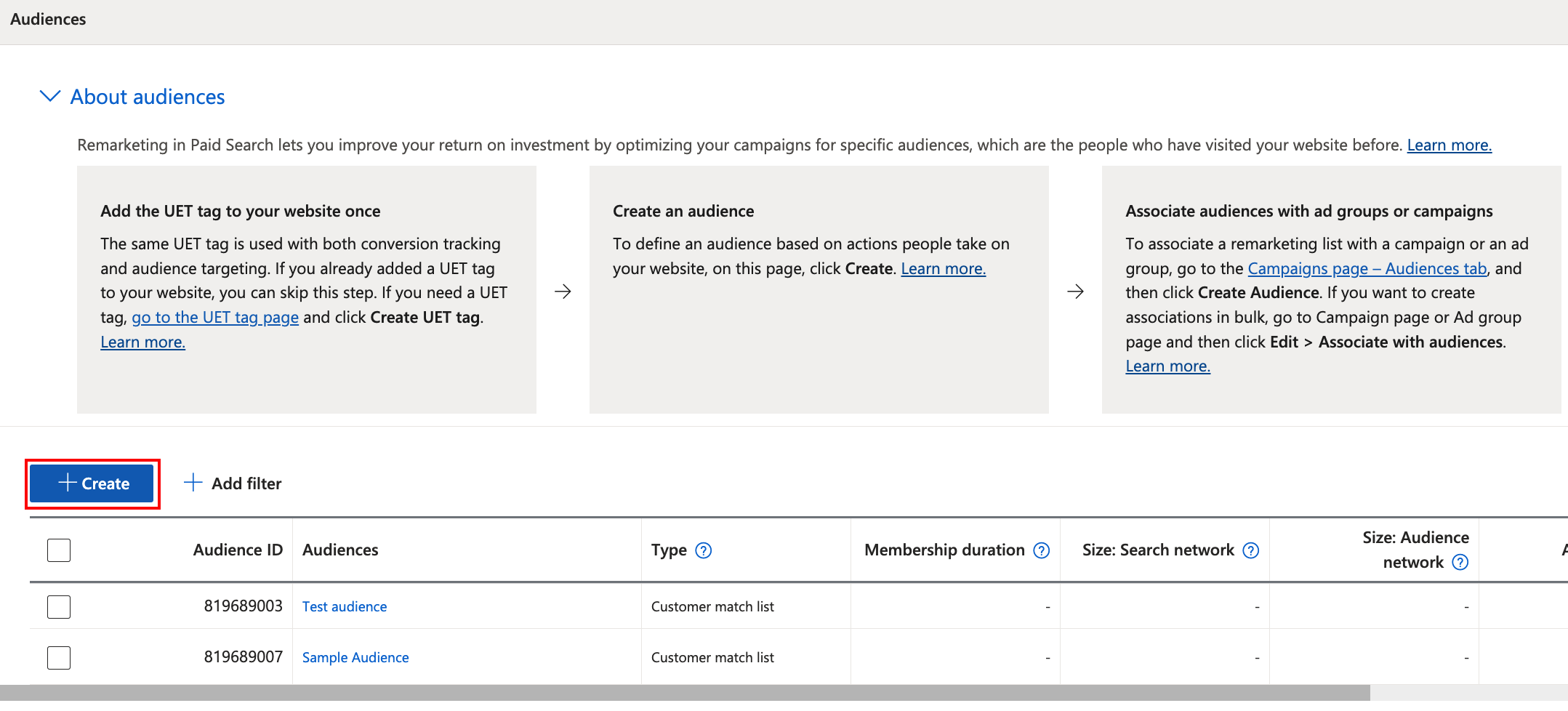Viewport: 1568px width, 711px height.
Task: Sort by Audience ID column header
Action: point(238,550)
